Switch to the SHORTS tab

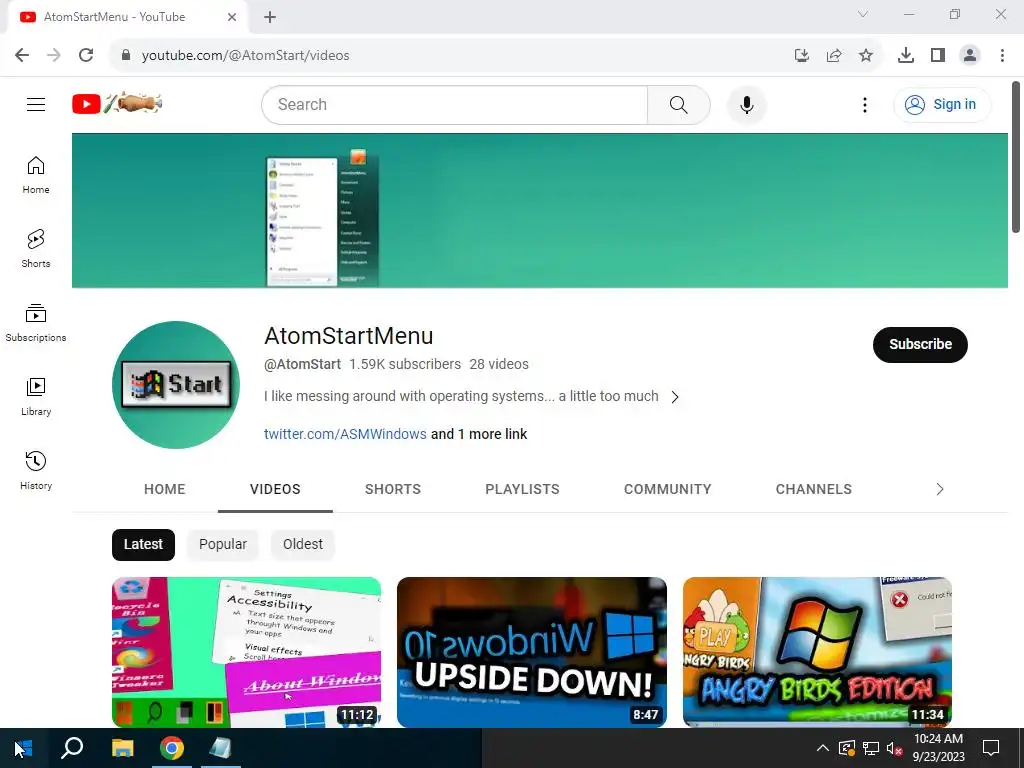[392, 489]
